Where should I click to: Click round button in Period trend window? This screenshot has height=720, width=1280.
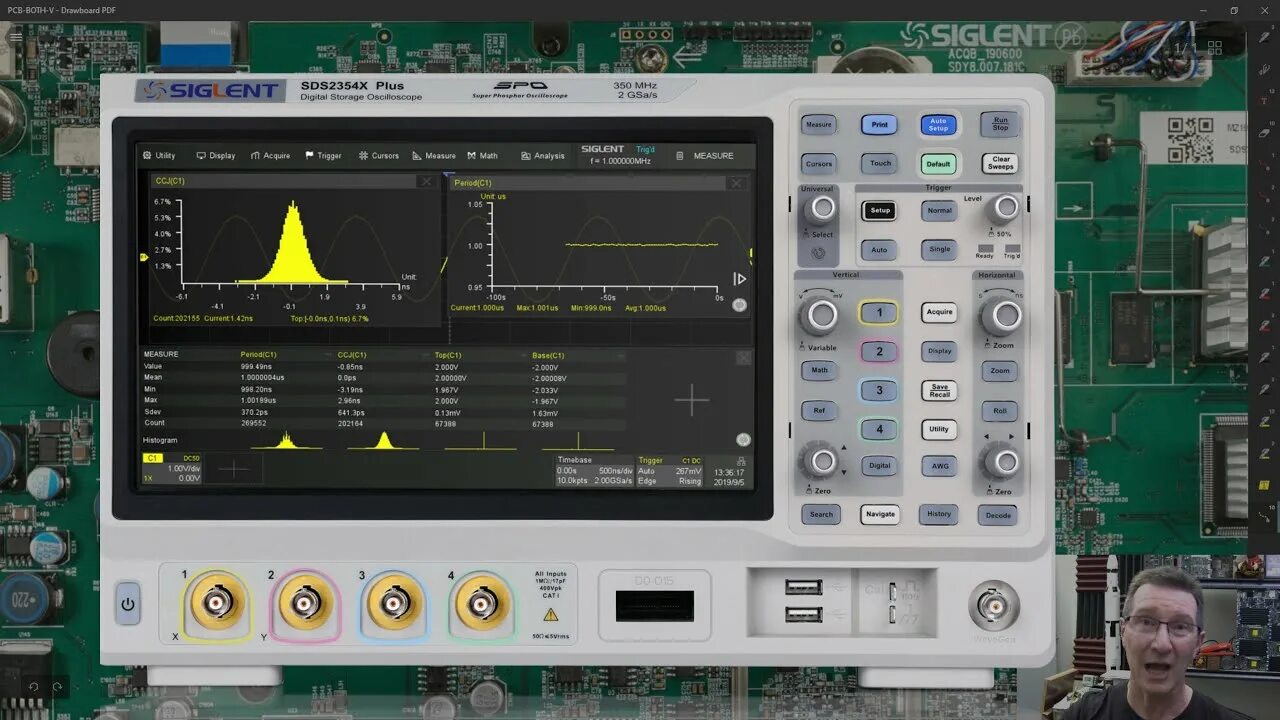tap(739, 305)
